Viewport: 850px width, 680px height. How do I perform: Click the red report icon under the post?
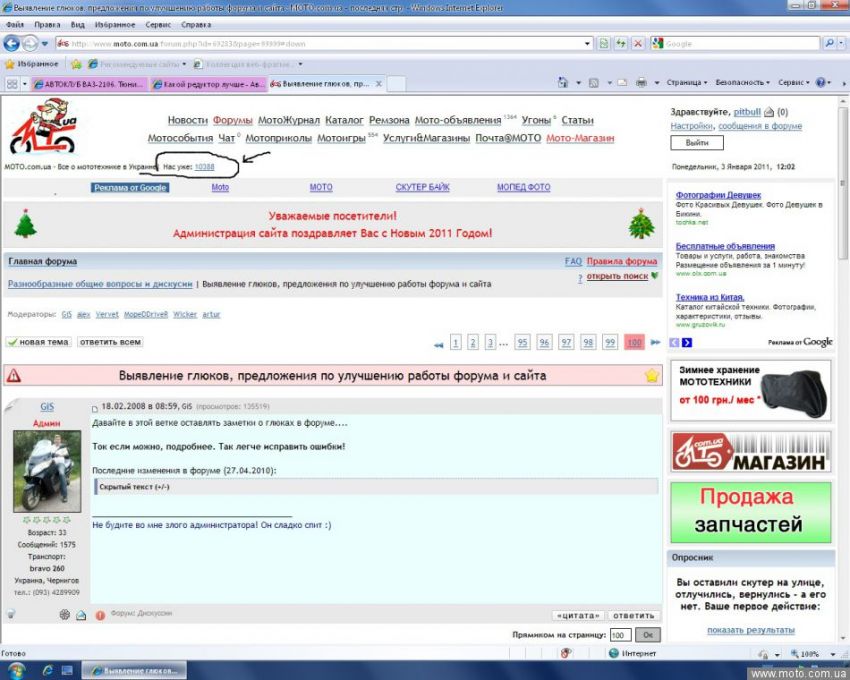click(100, 615)
